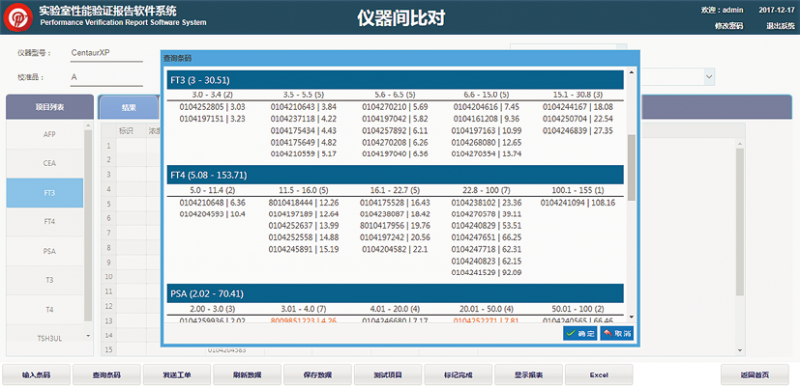Click the red company logo icon
The height and width of the screenshot is (387, 800).
coord(18,17)
